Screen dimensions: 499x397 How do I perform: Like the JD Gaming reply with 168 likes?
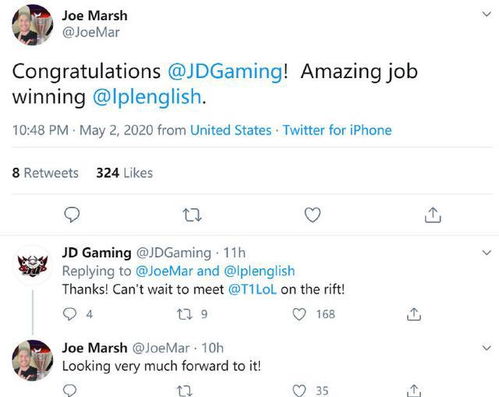click(x=299, y=314)
